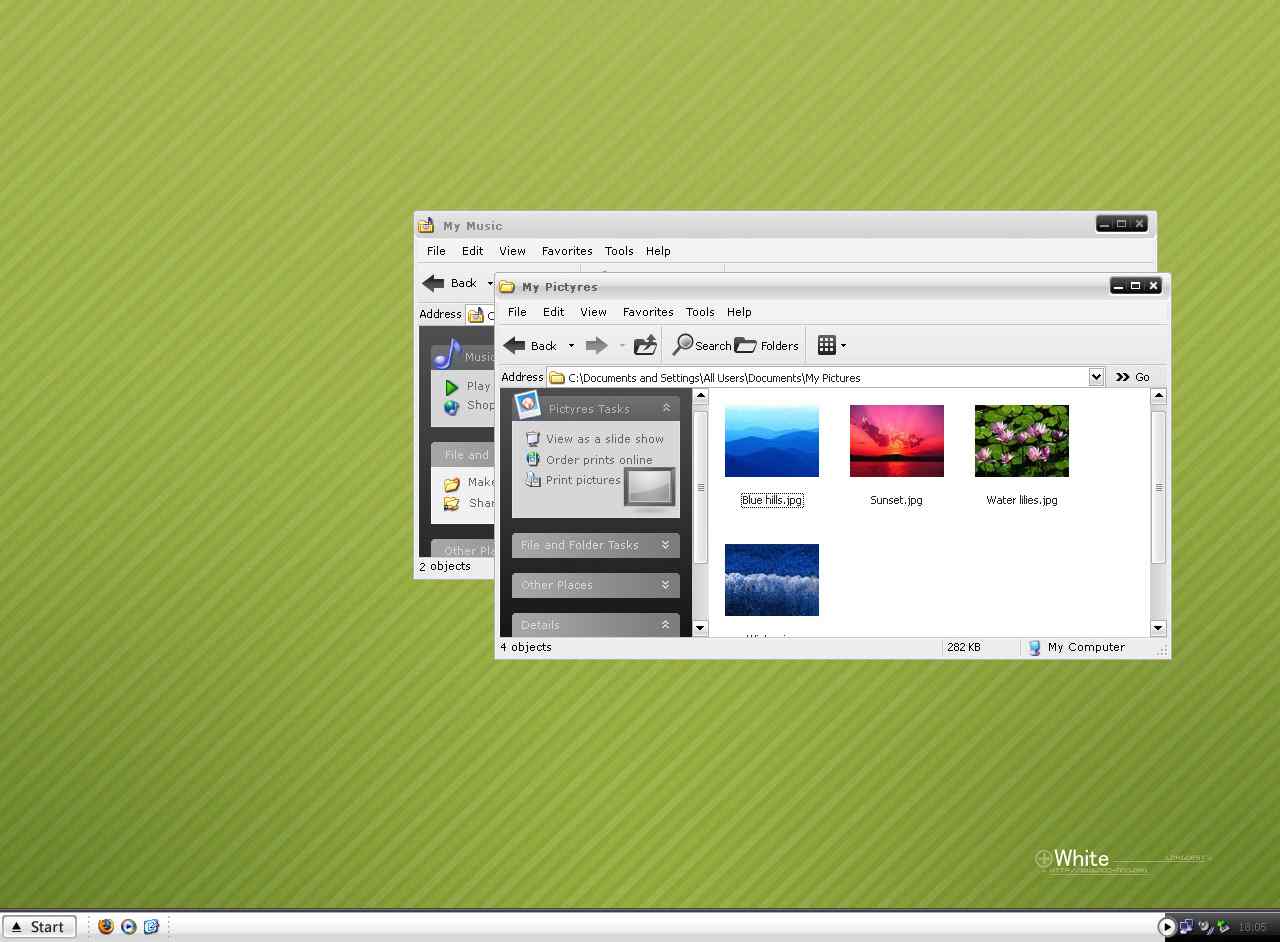Toggle the Folders pane in My Pictures
Viewport: 1280px width, 942px height.
(766, 345)
